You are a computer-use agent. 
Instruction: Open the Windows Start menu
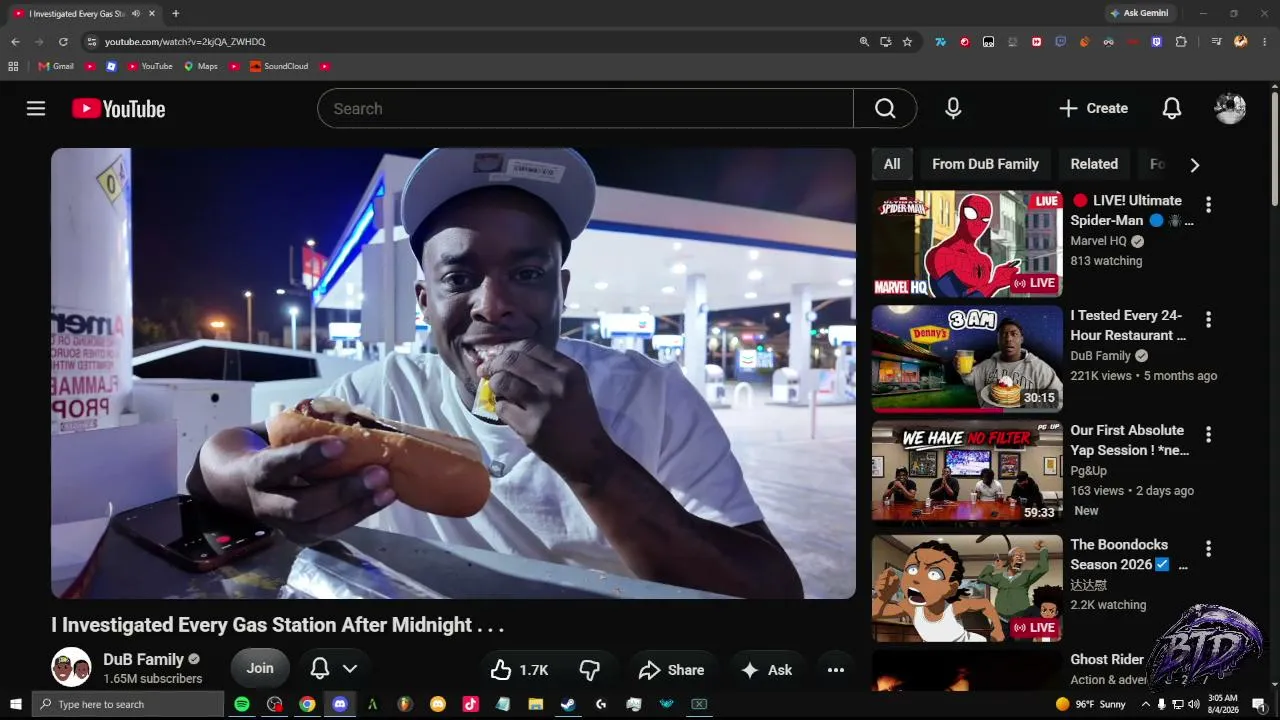tap(15, 704)
